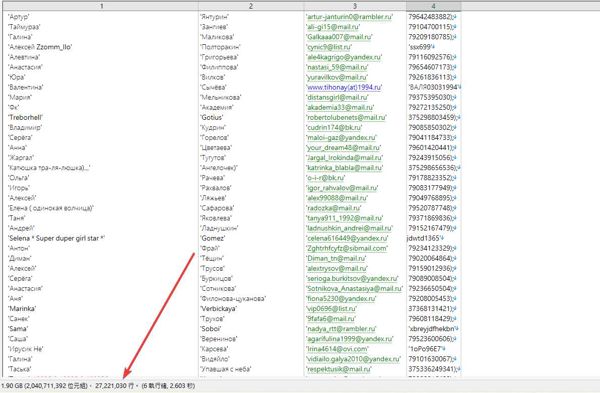Select the 'xbreyjdfhekbn' value in column 4

432,329
